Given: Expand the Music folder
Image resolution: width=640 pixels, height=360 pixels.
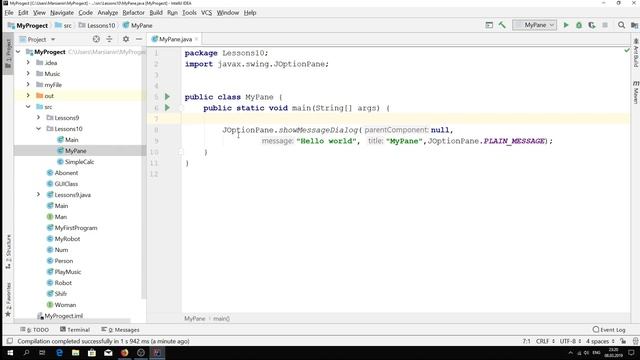Looking at the screenshot, I should (x=28, y=73).
